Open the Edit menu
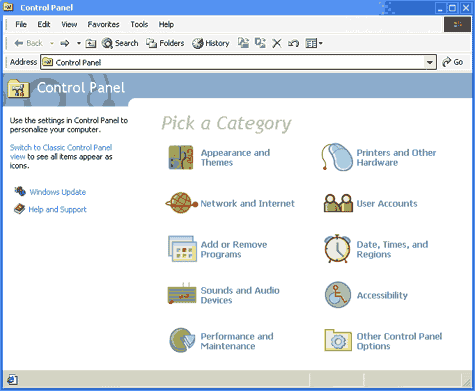Screen dimensions: 475x391 coord(44,24)
